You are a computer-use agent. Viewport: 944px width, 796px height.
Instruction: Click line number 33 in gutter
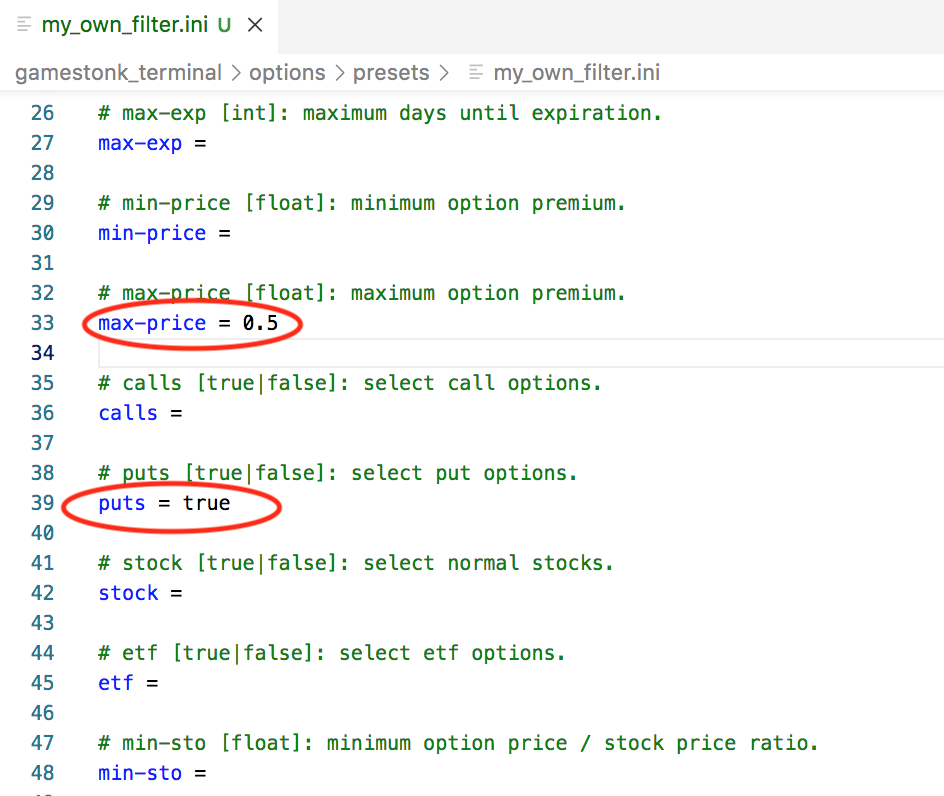(x=42, y=323)
